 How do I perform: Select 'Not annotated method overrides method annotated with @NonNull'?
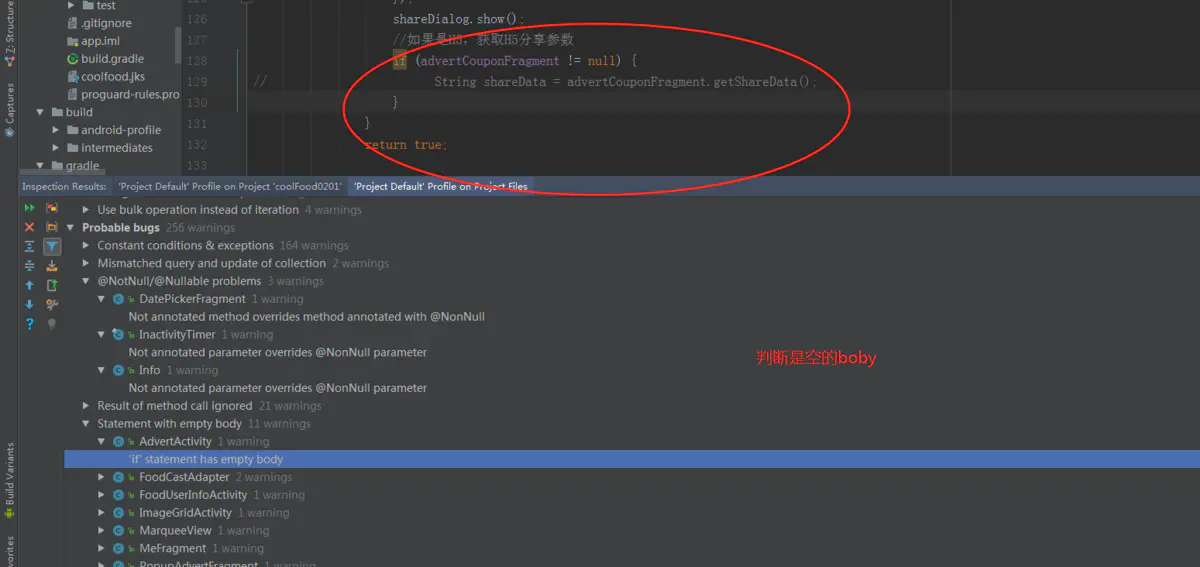point(307,317)
